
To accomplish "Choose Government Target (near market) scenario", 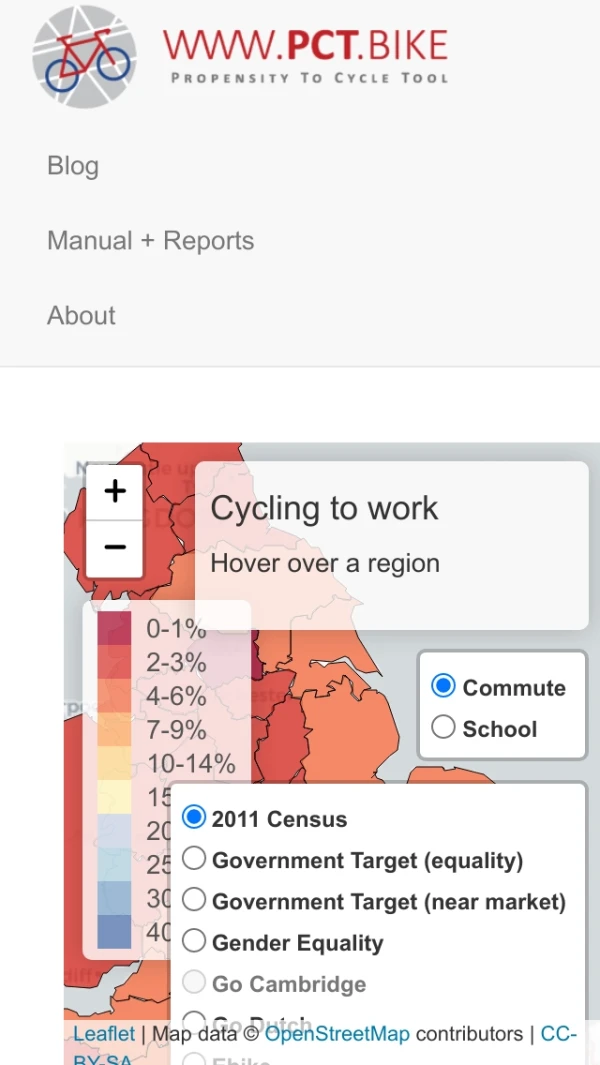I will click(x=194, y=899).
